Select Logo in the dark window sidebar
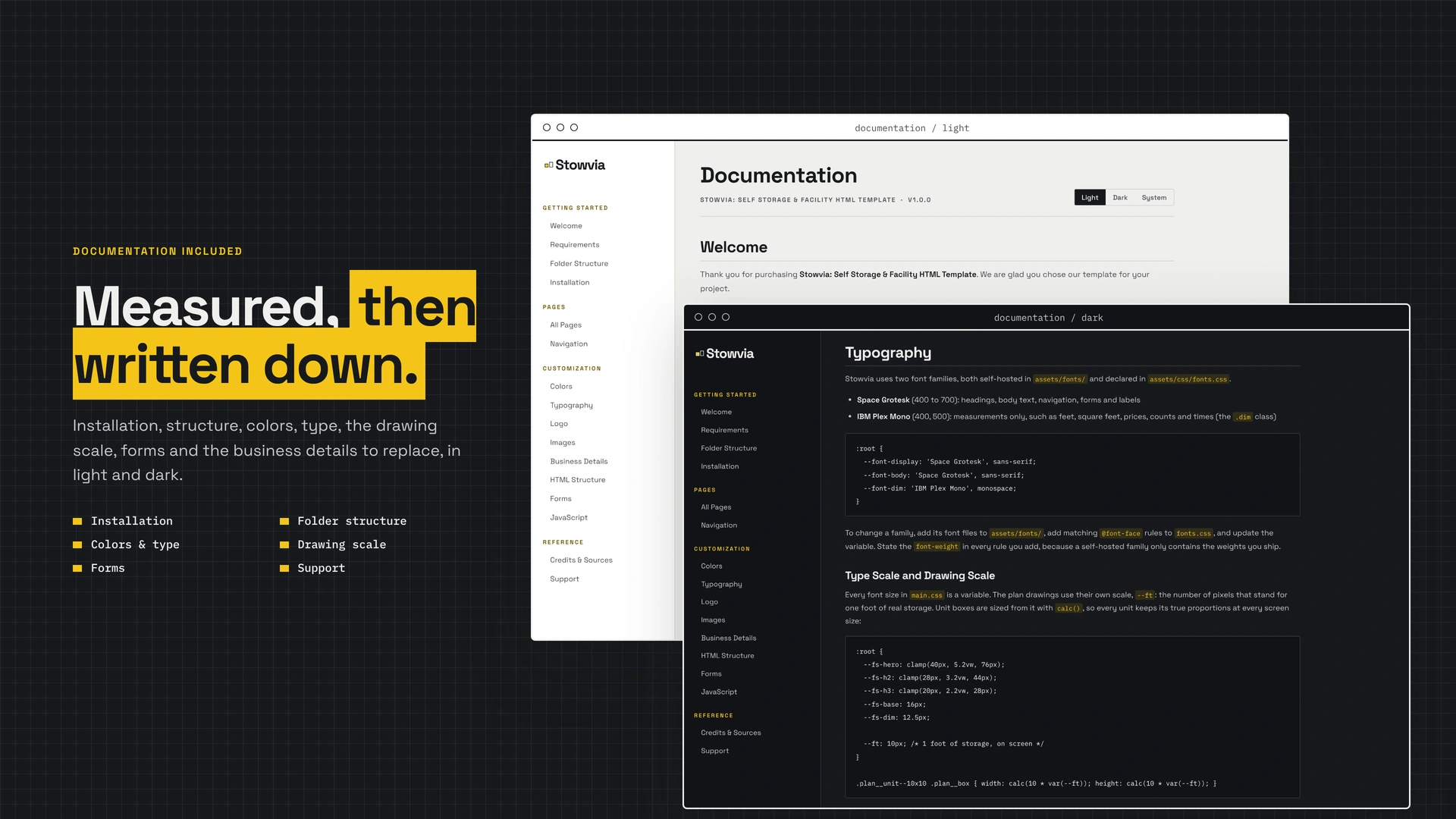The image size is (1456, 819). click(x=709, y=602)
